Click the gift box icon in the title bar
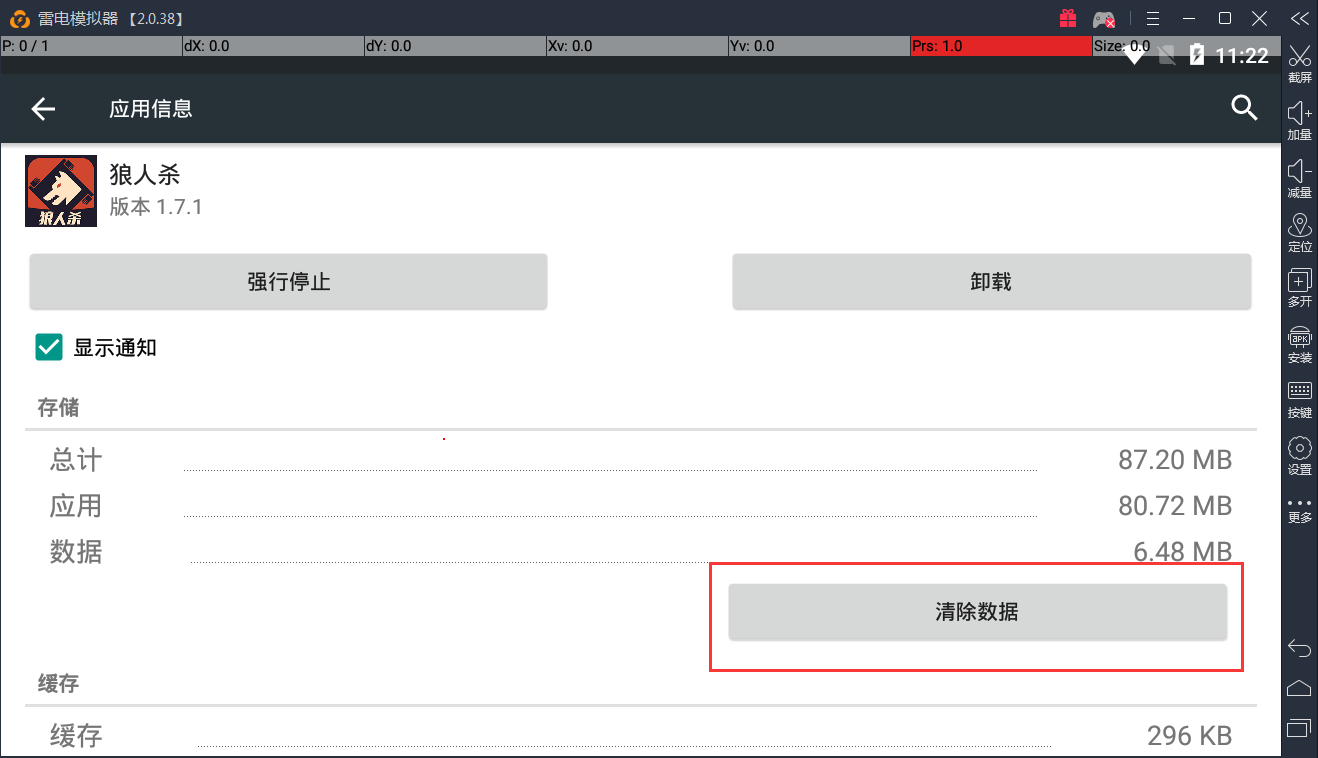This screenshot has height=758, width=1318. pos(1068,18)
